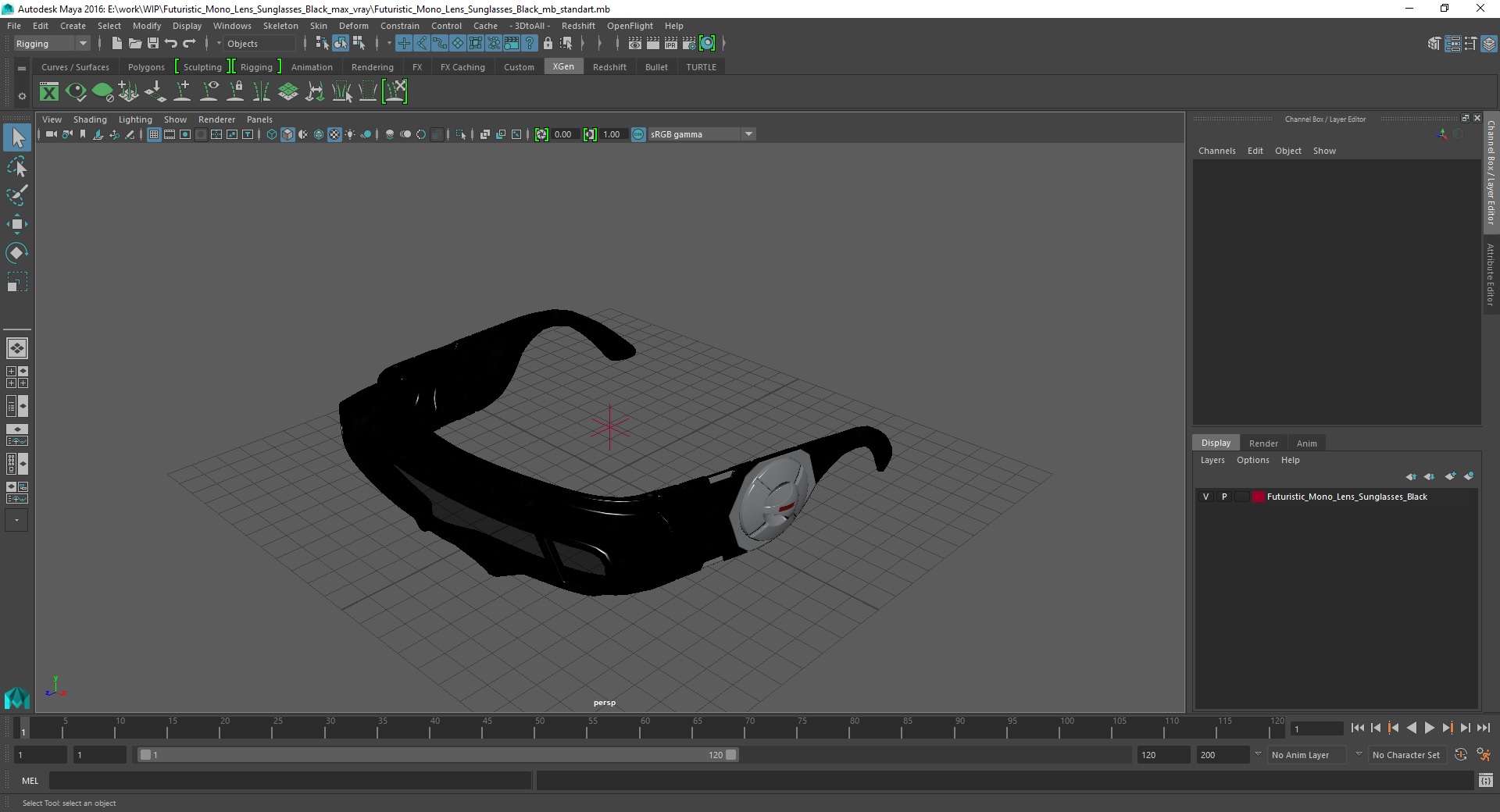Click the Sunglasses layer red color swatch

tap(1258, 497)
